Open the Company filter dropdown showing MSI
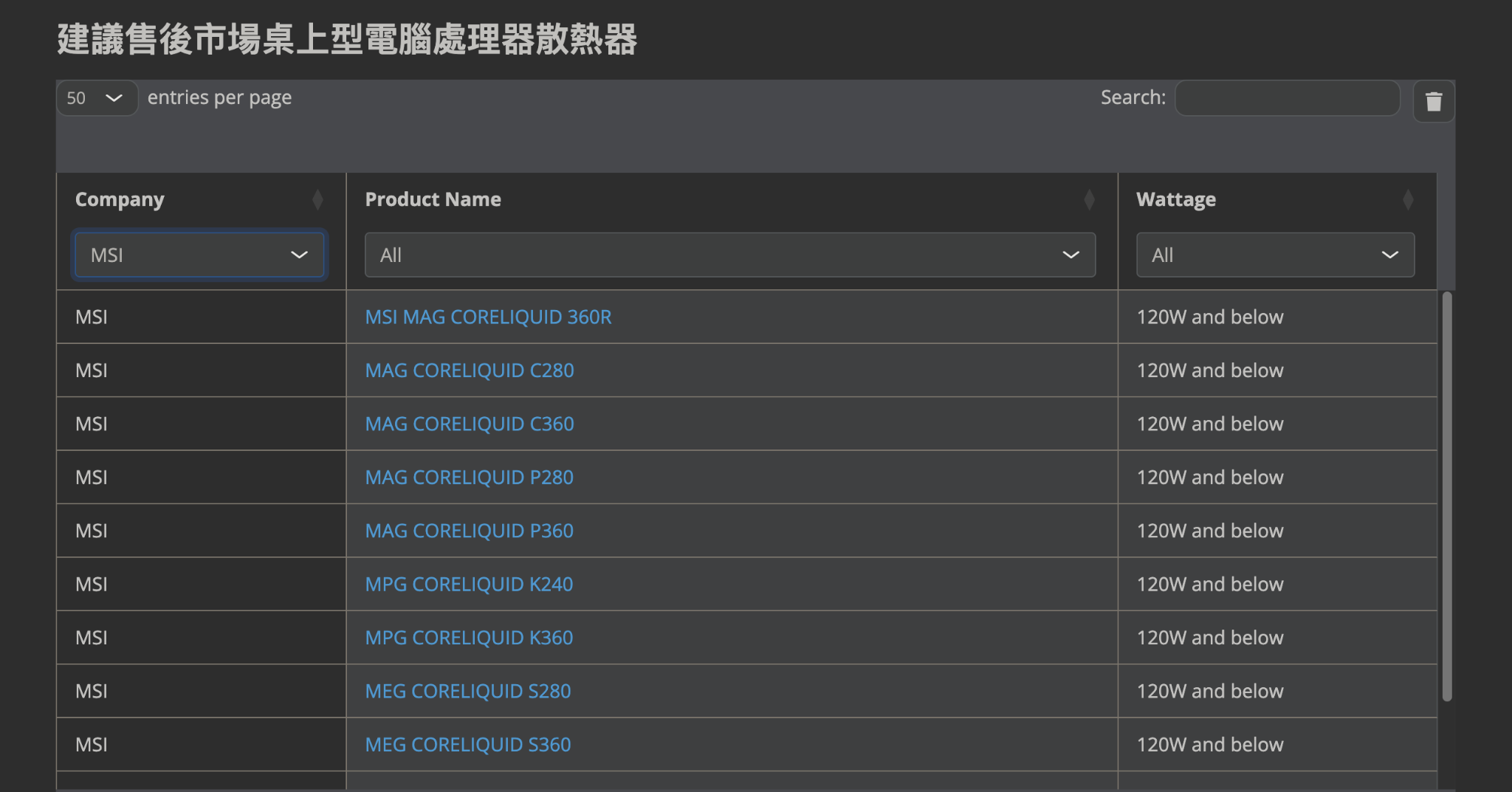The height and width of the screenshot is (792, 1512). point(198,255)
